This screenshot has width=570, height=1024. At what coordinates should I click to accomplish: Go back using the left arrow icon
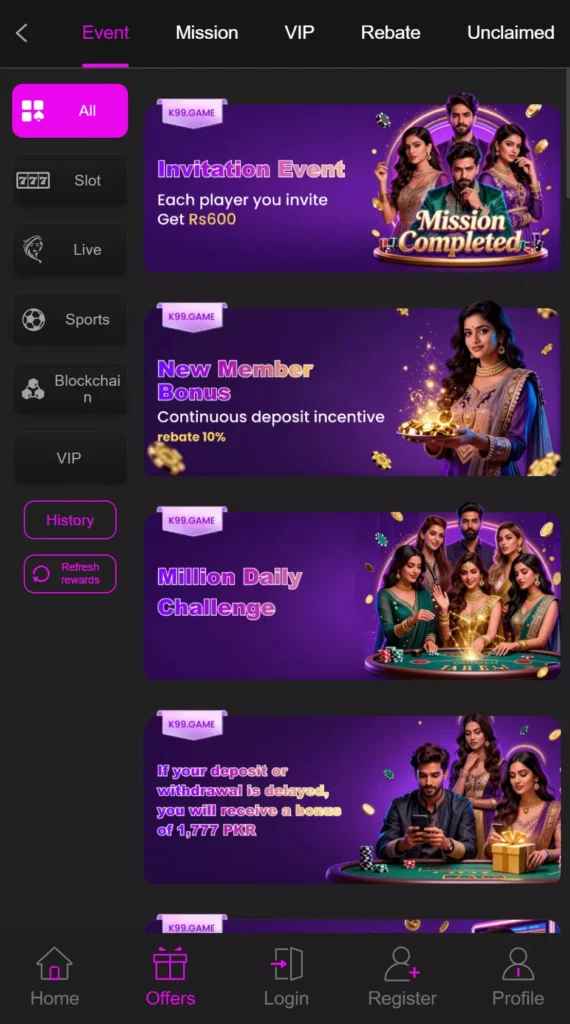pos(22,33)
